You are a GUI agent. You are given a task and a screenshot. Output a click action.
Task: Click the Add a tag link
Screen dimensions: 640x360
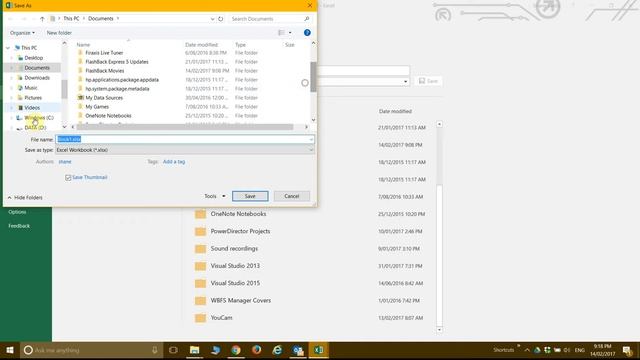[174, 162]
